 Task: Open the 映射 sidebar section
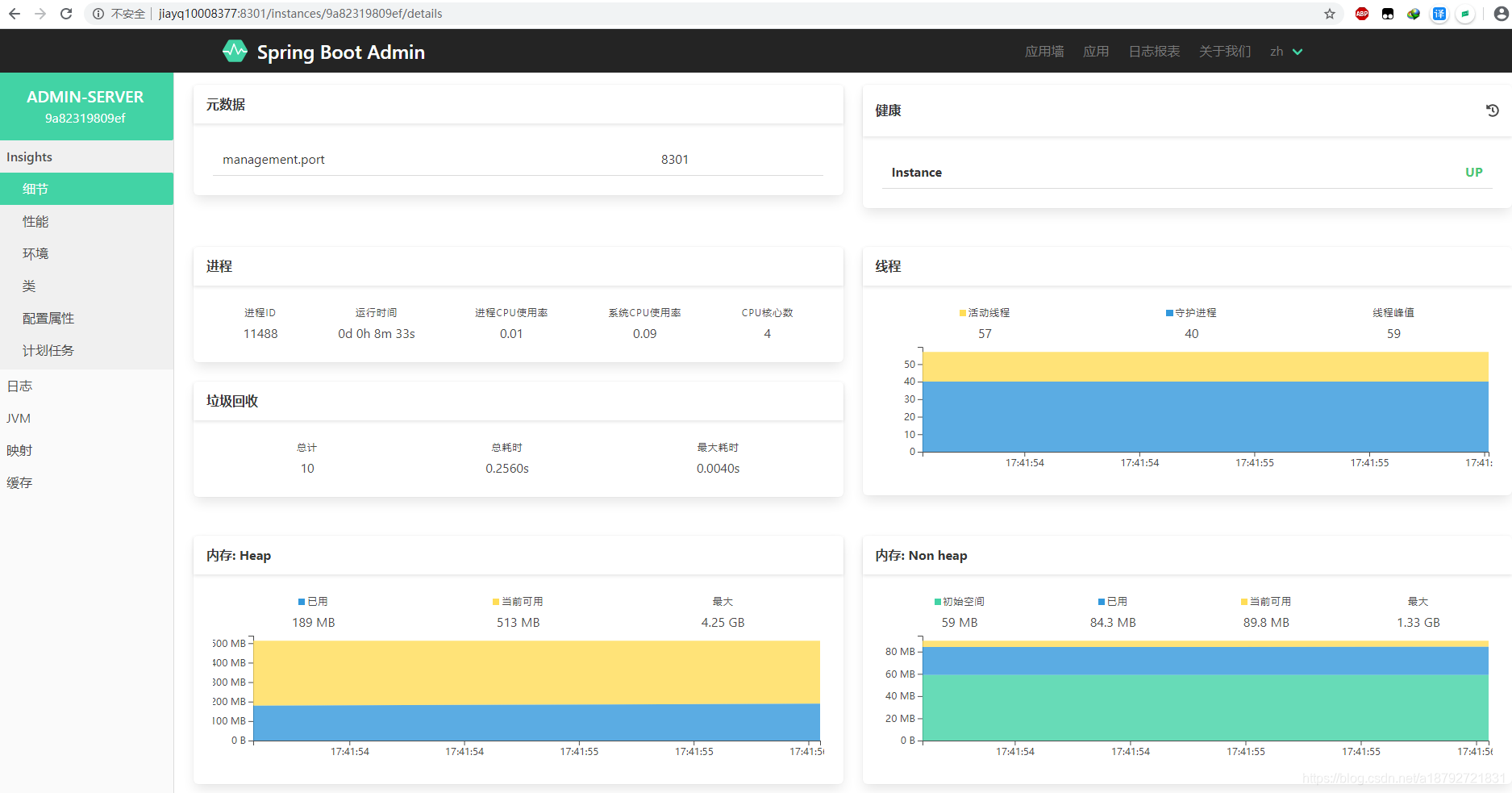pyautogui.click(x=86, y=450)
